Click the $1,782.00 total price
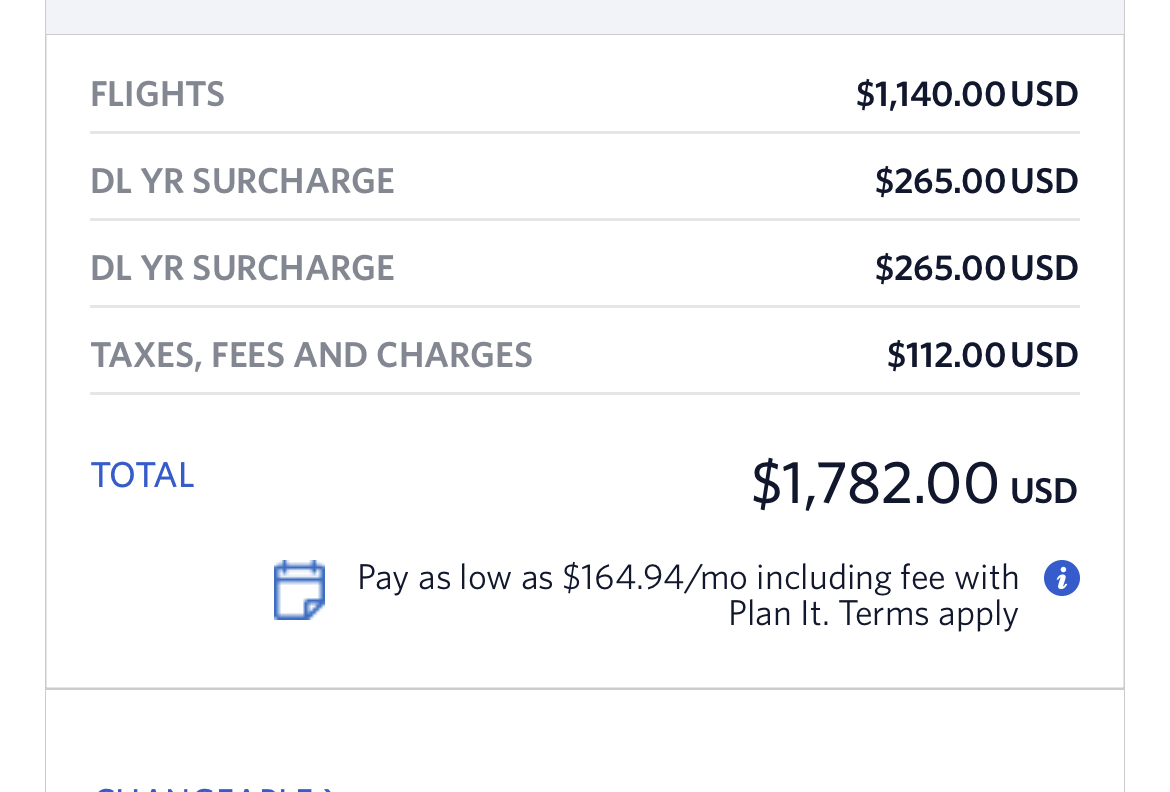The image size is (1170, 792). [874, 482]
